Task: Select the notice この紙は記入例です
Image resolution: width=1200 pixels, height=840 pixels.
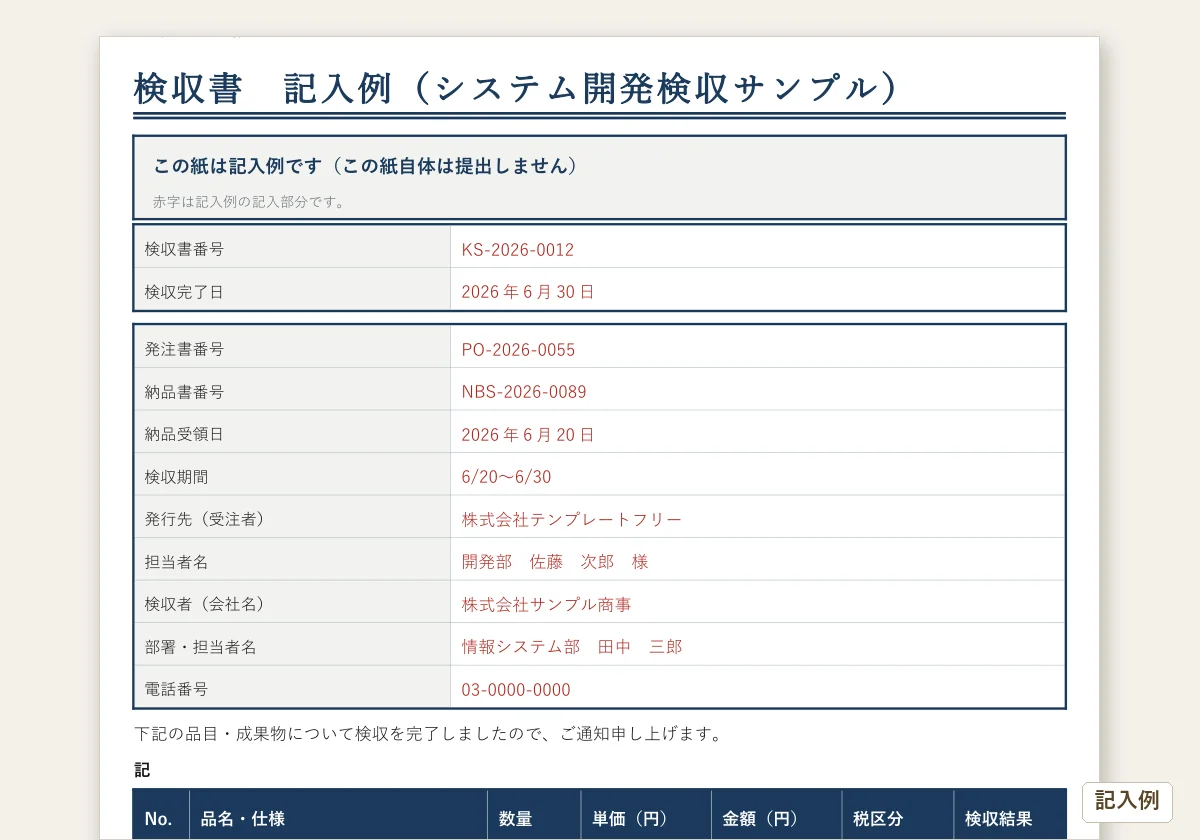Action: click(x=366, y=166)
